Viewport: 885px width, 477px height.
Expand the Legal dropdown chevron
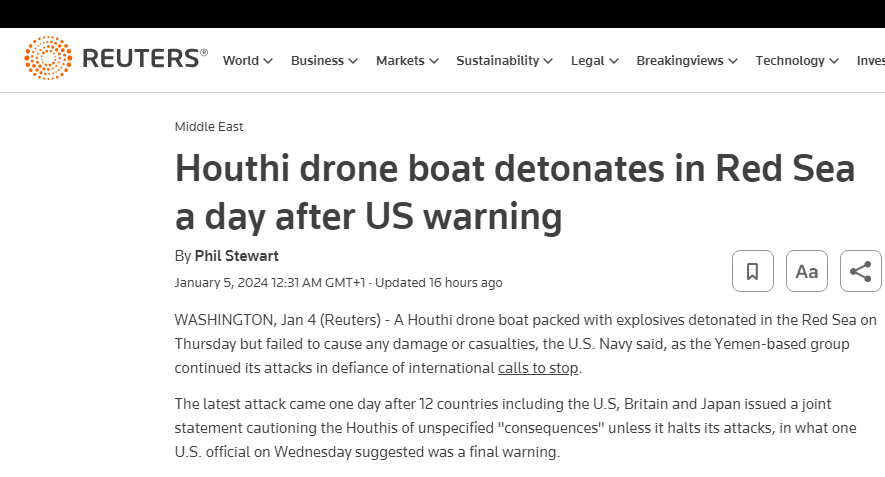(613, 61)
